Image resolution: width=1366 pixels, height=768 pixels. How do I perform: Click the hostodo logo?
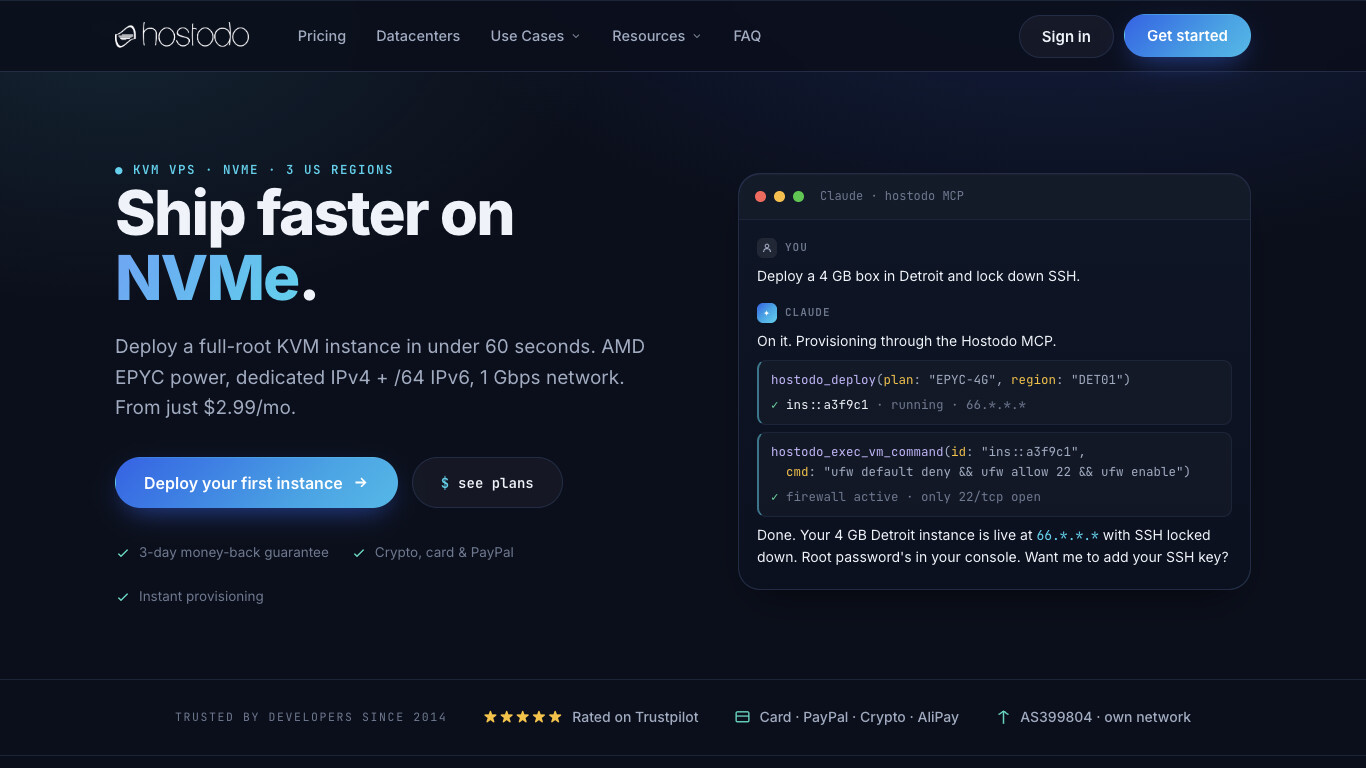[182, 36]
